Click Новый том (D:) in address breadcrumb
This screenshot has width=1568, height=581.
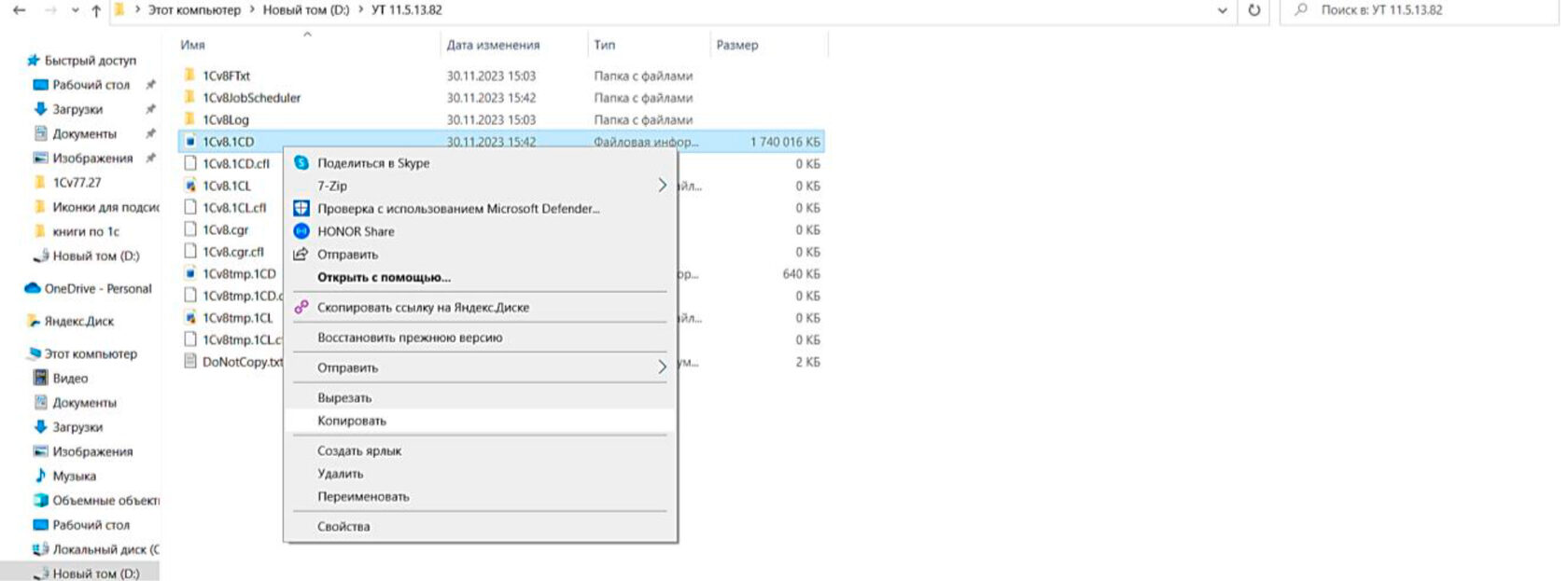pyautogui.click(x=306, y=10)
